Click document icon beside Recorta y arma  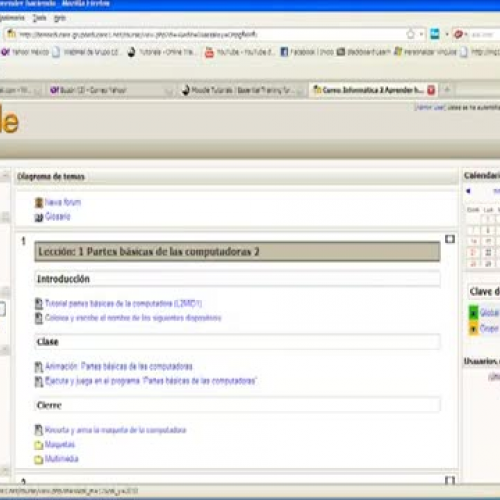pos(39,430)
